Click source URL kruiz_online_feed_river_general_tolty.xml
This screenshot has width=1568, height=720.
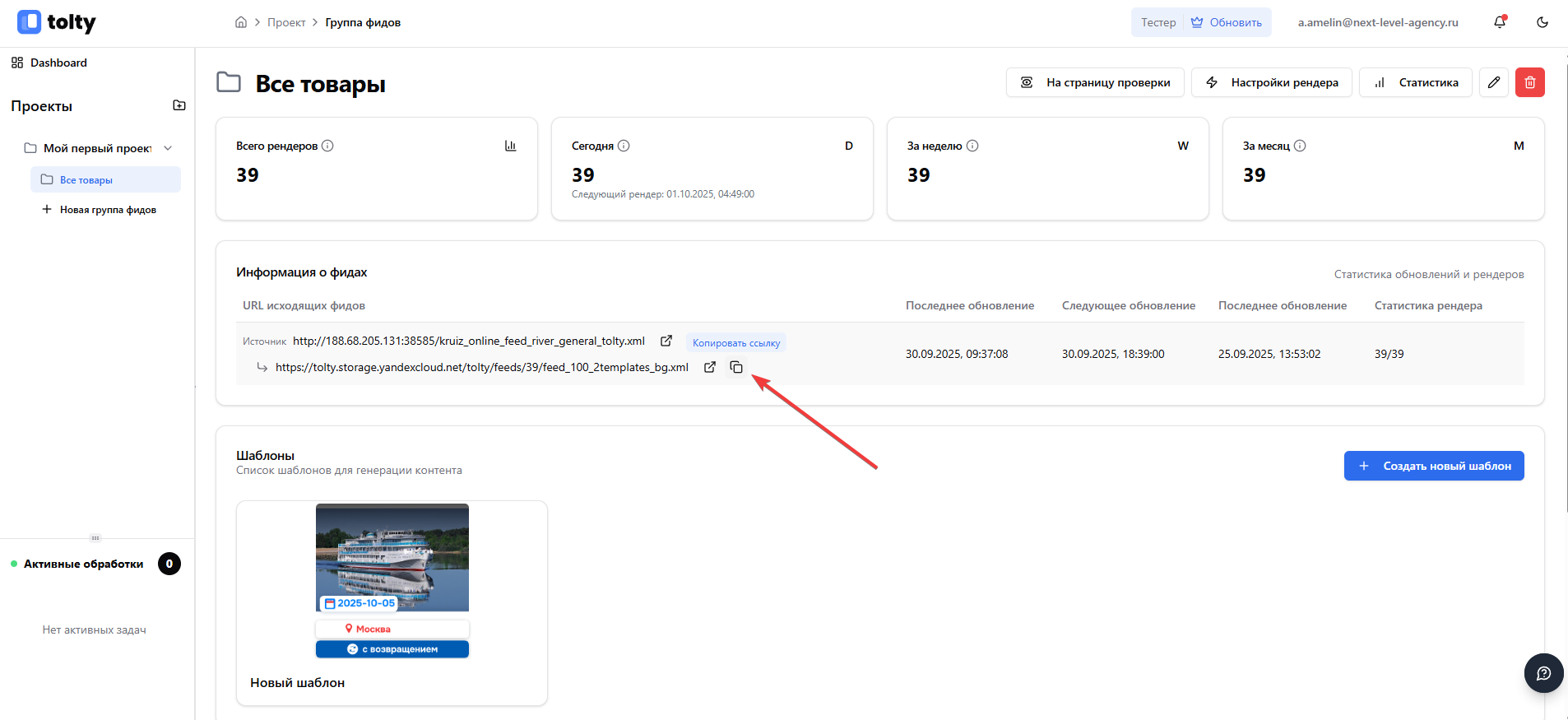point(469,341)
